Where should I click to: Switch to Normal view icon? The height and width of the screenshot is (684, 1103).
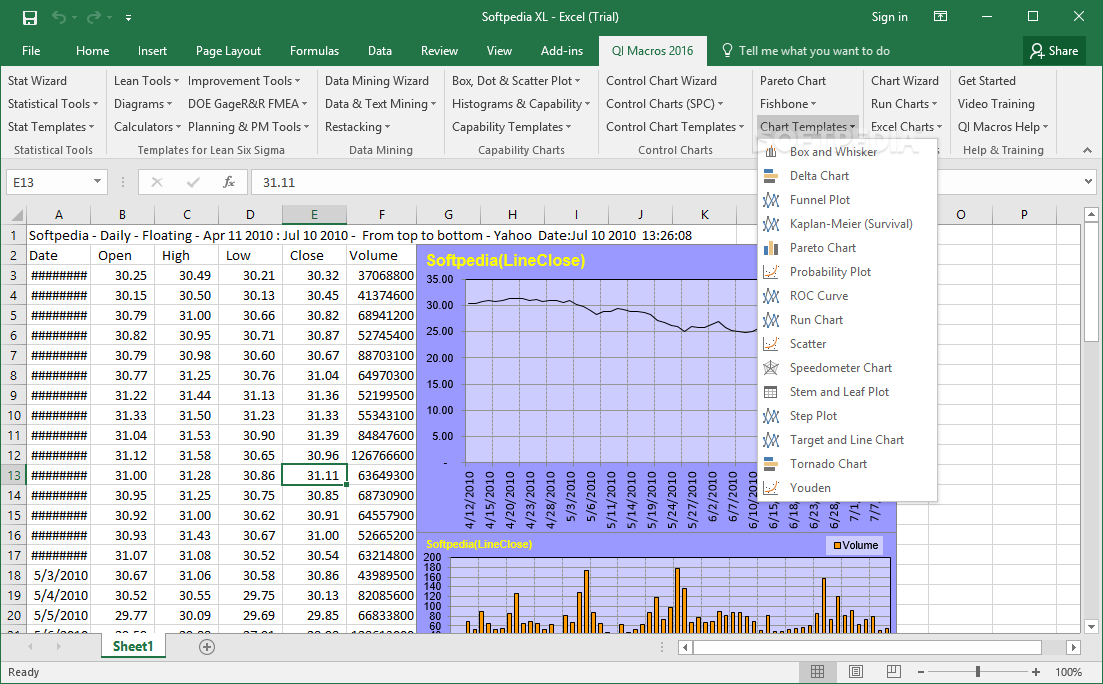pos(817,672)
